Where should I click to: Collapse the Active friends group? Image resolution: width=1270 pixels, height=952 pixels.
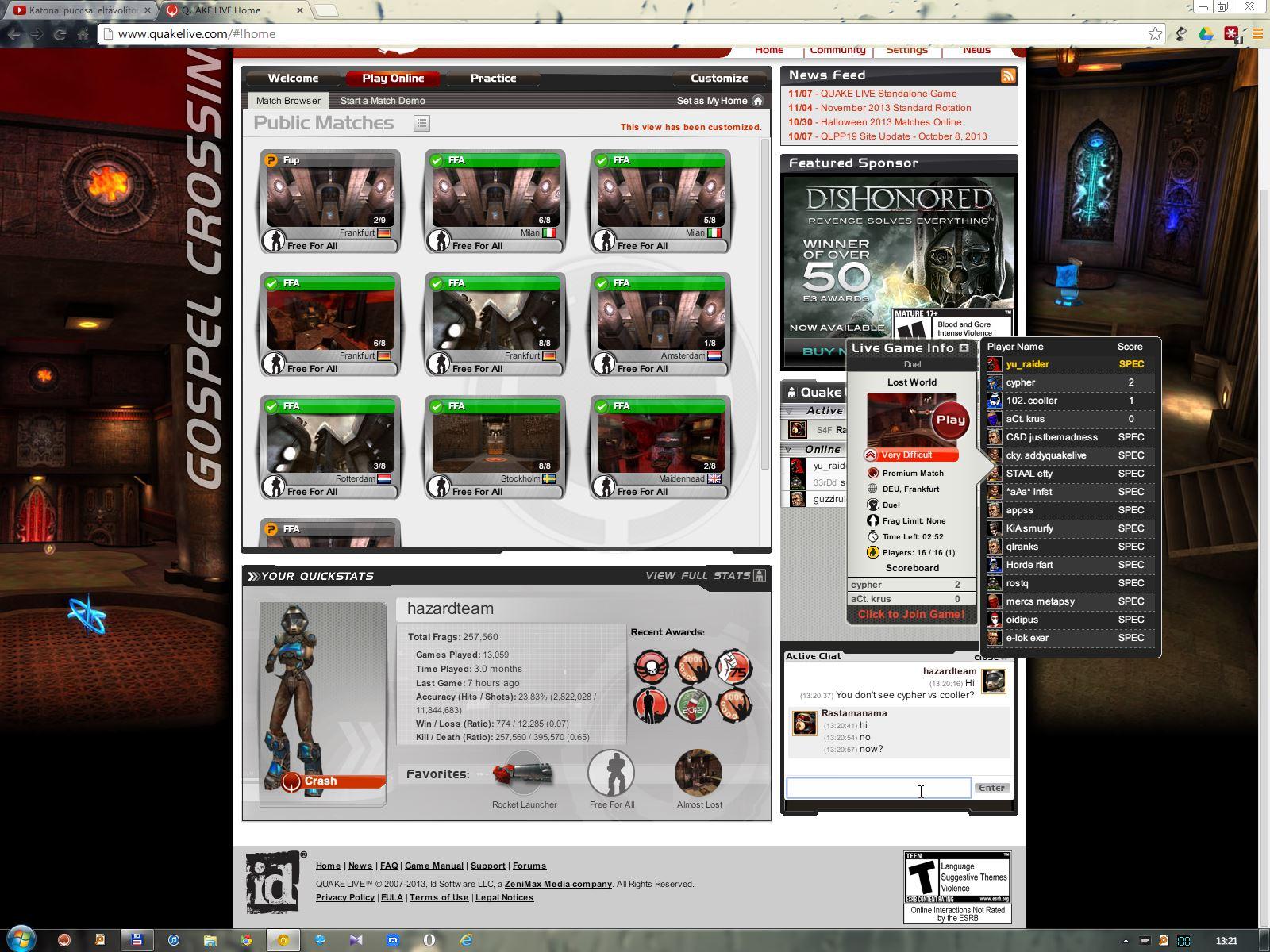point(789,410)
